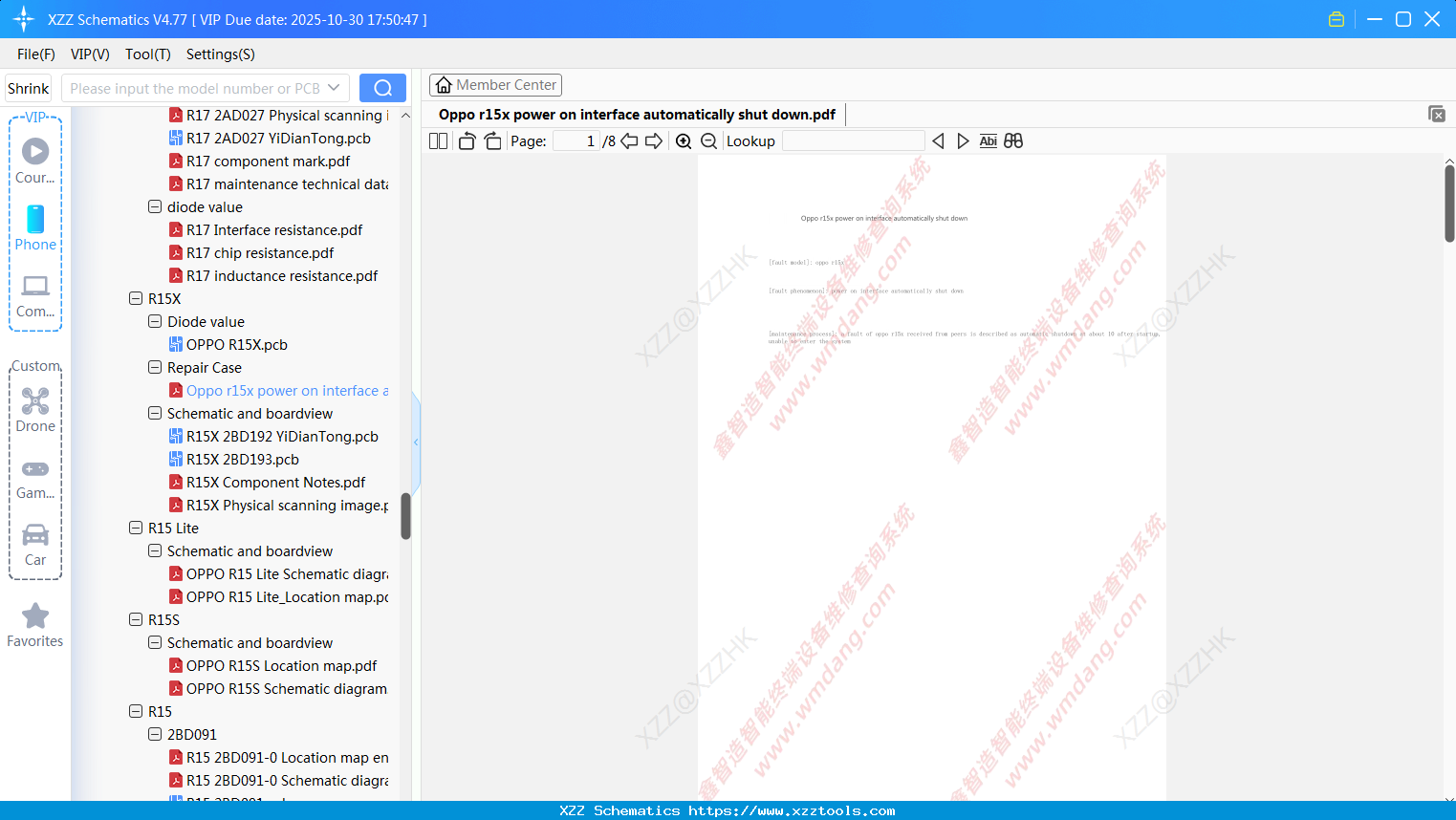This screenshot has width=1456, height=820.
Task: Click PCB icon of R15X 2BD193.pcb
Action: click(x=176, y=459)
